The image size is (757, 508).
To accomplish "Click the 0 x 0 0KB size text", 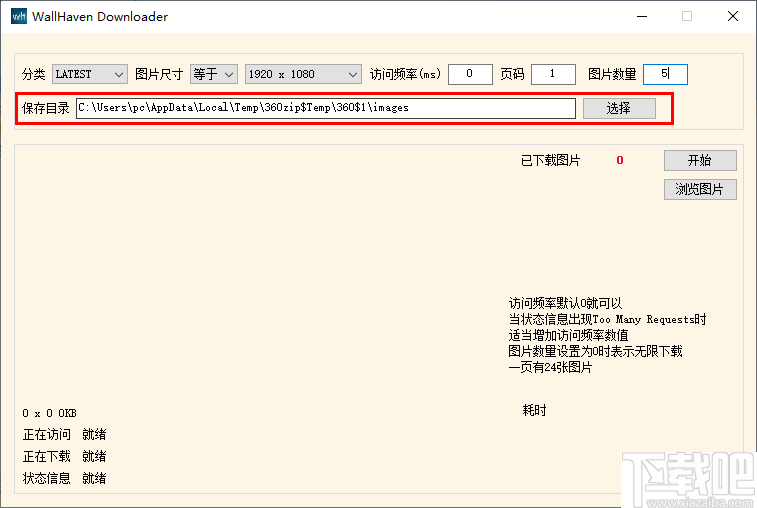I will coord(49,413).
